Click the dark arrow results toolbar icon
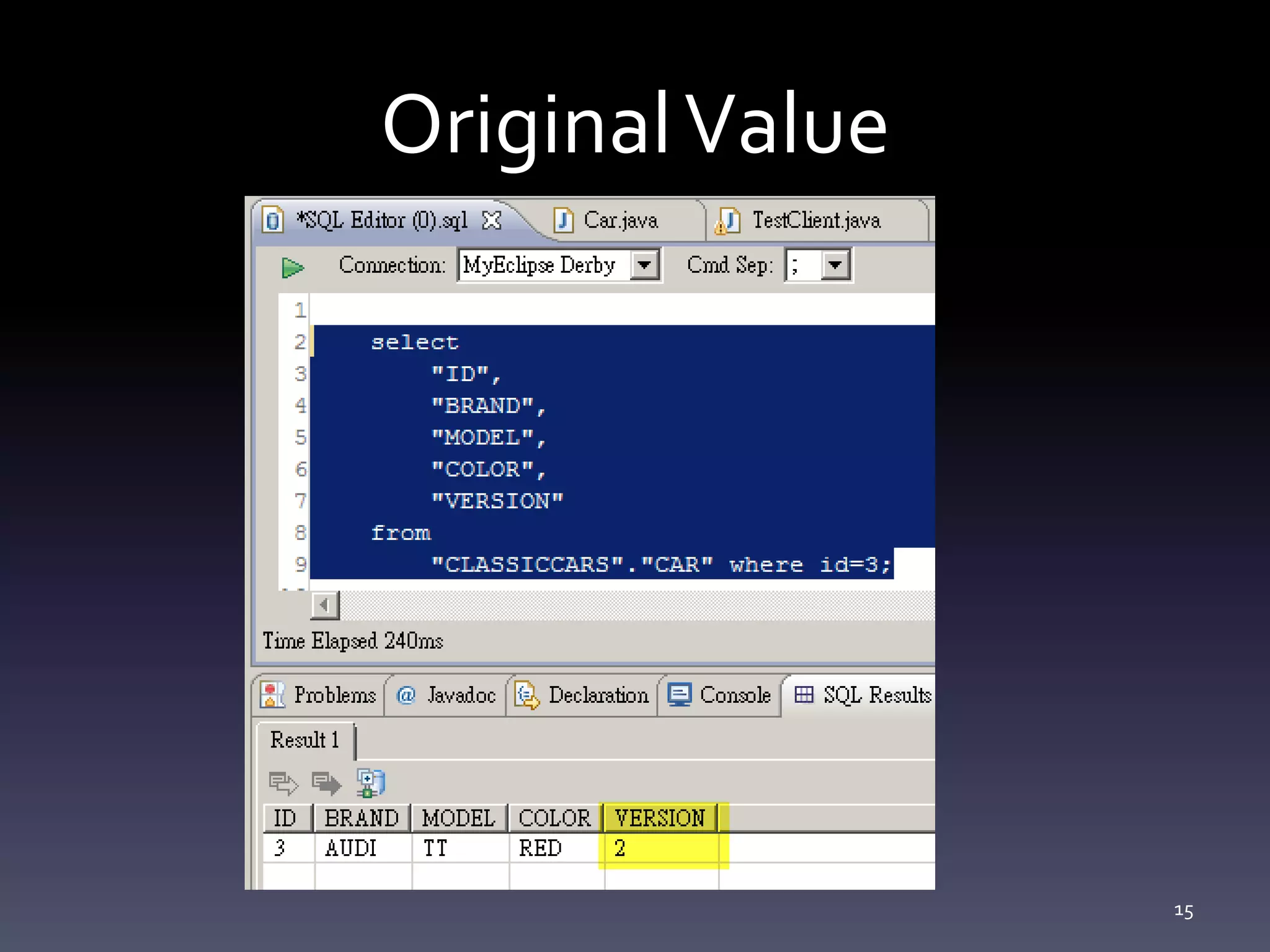This screenshot has width=1270, height=952. click(326, 783)
